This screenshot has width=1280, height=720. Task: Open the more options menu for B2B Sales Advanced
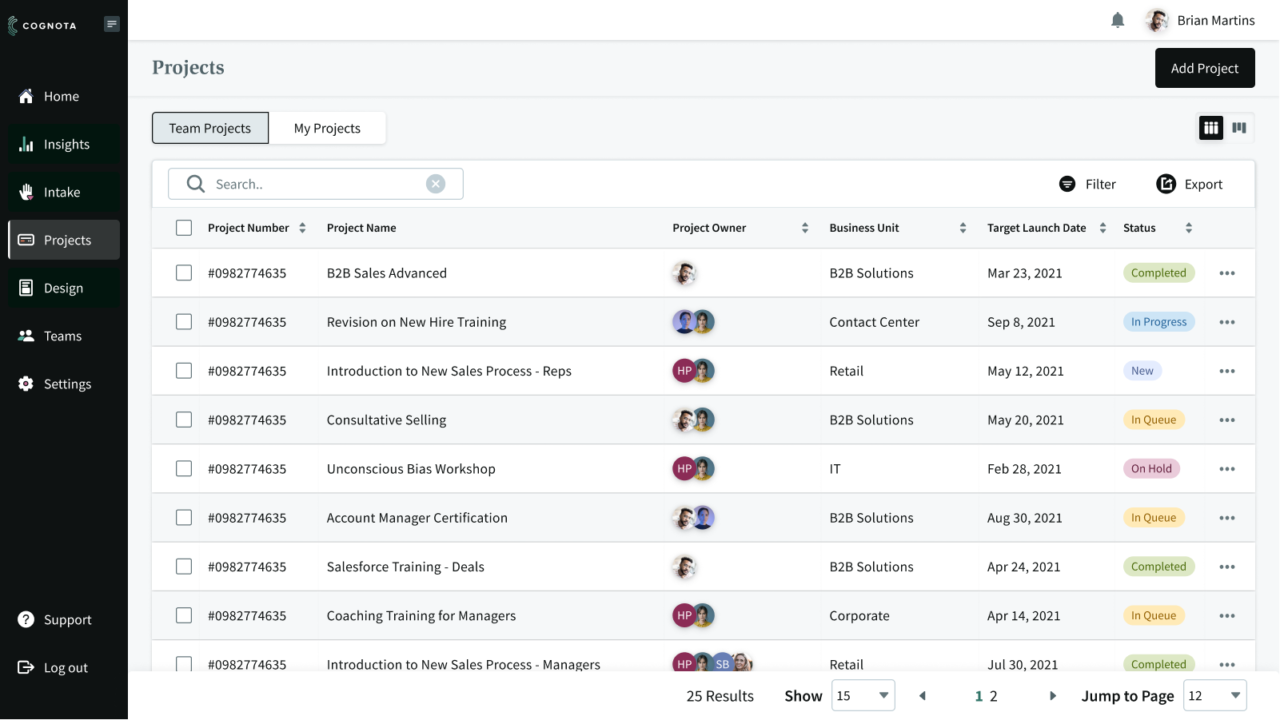(x=1227, y=273)
